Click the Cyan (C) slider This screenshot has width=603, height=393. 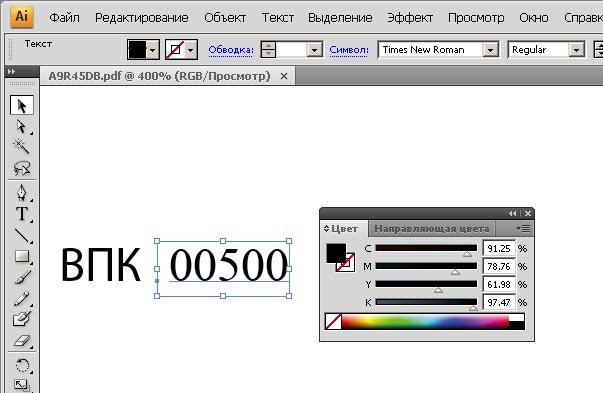click(x=426, y=248)
